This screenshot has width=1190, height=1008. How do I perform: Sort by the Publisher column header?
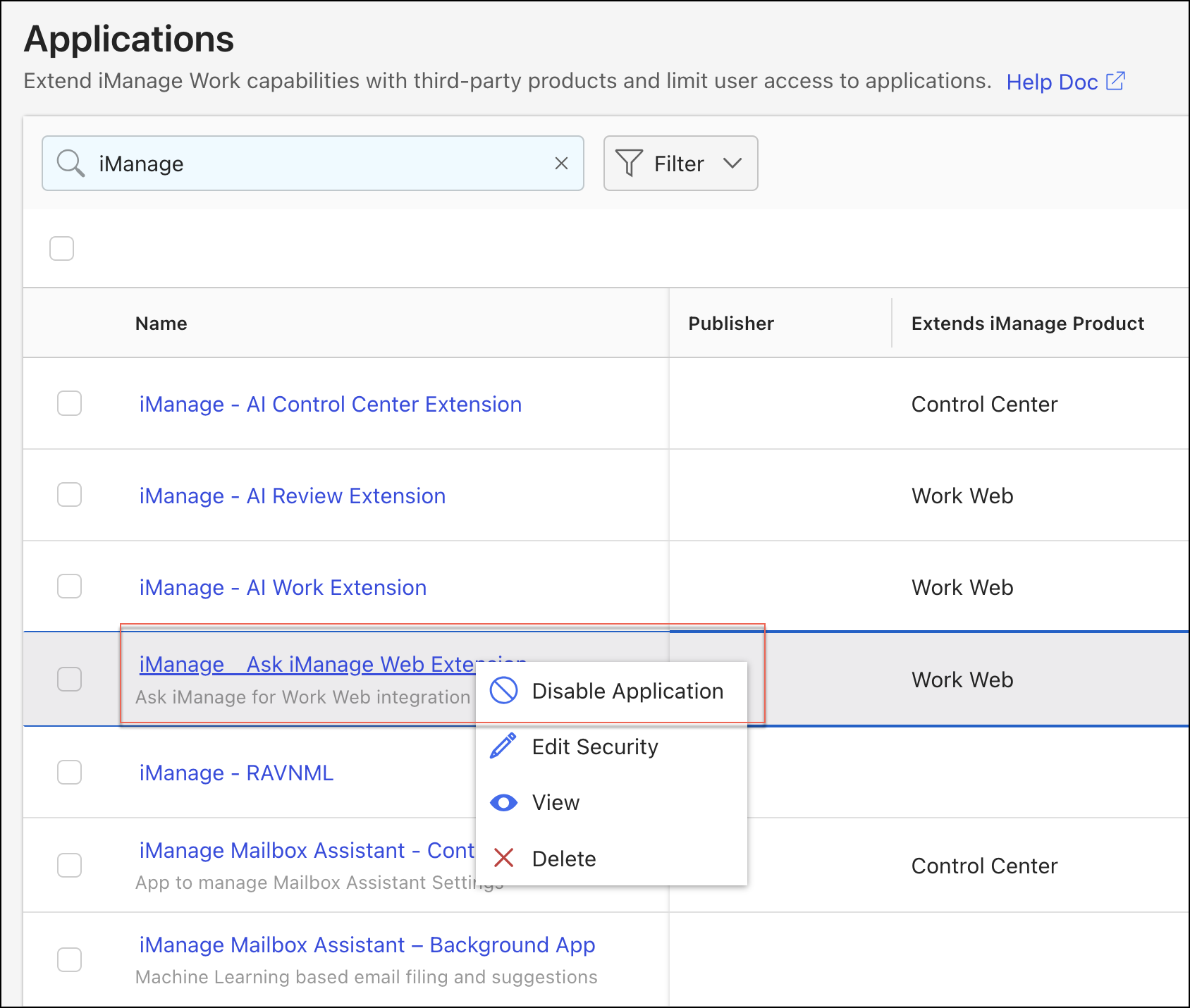pos(730,324)
